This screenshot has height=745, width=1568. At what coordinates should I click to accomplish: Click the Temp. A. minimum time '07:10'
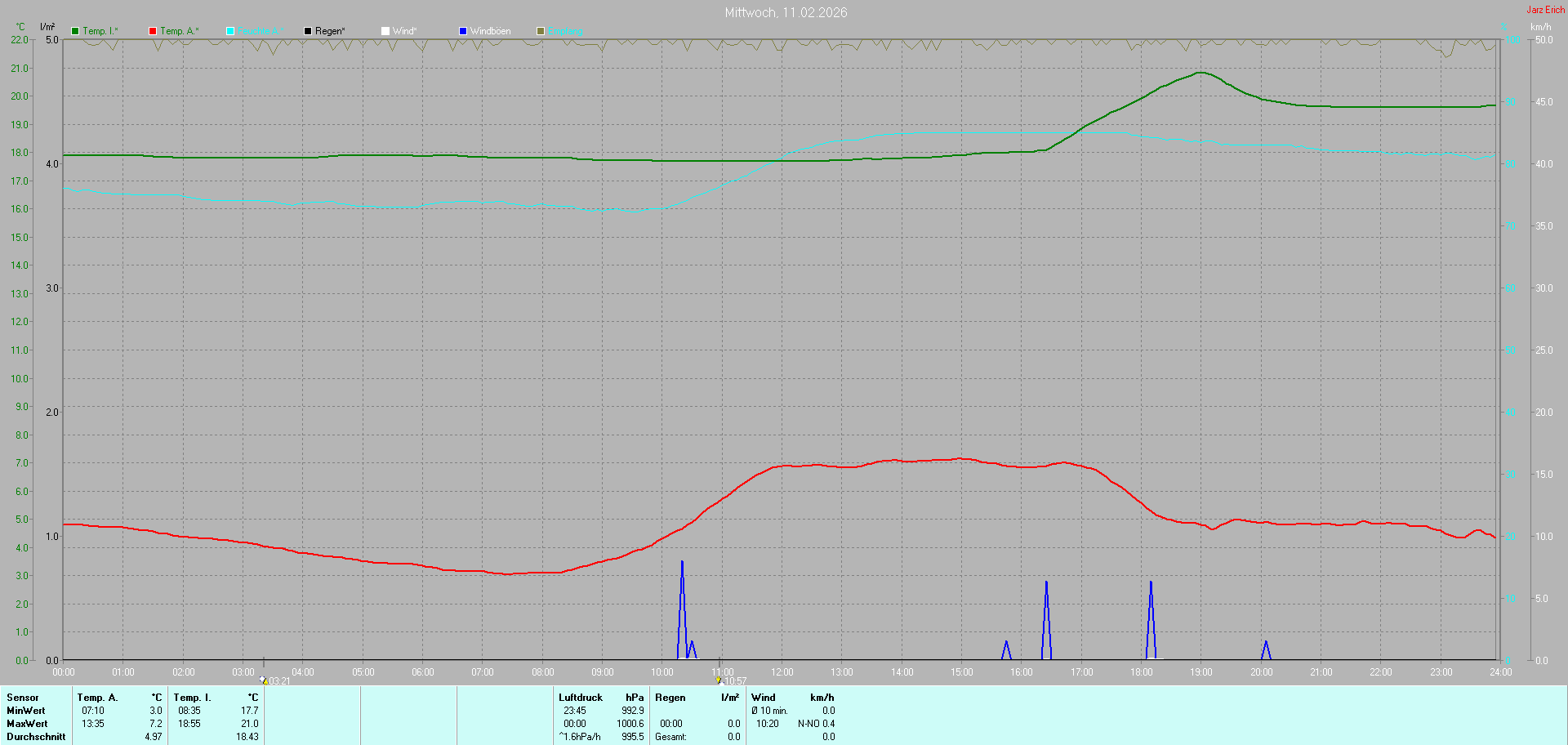[93, 711]
